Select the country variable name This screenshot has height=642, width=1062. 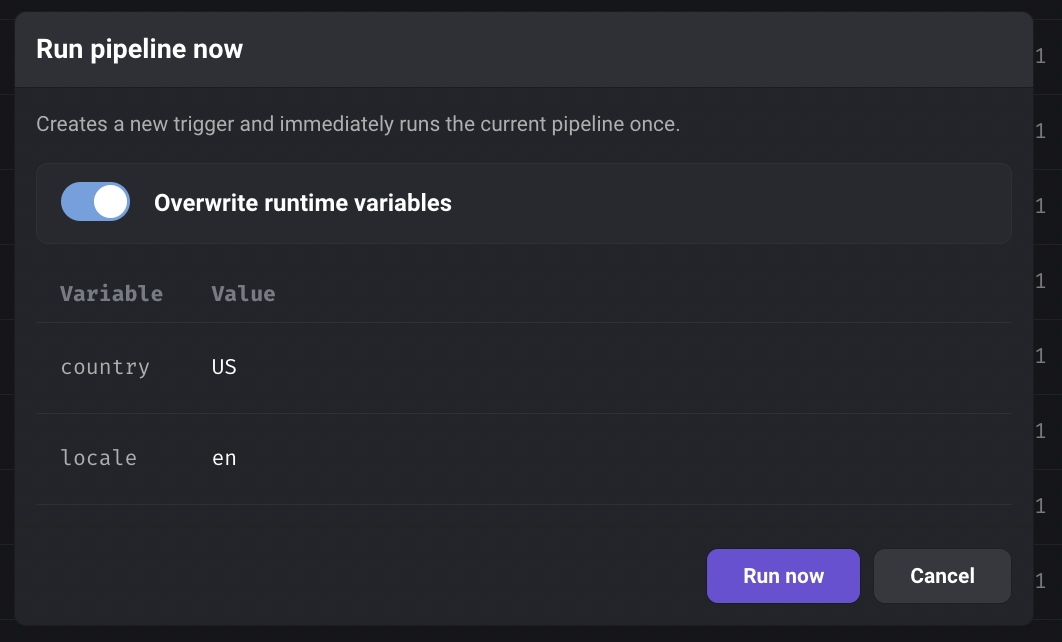(x=105, y=367)
